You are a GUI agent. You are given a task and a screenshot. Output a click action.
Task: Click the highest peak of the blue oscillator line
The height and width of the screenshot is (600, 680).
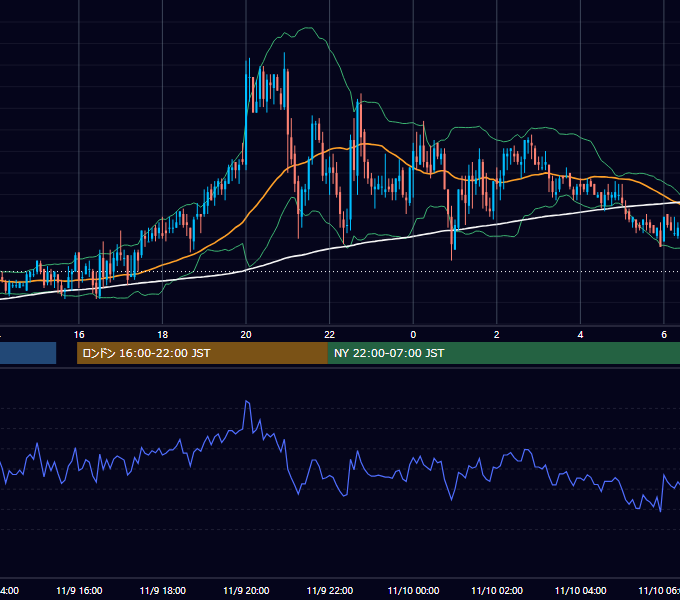click(246, 401)
